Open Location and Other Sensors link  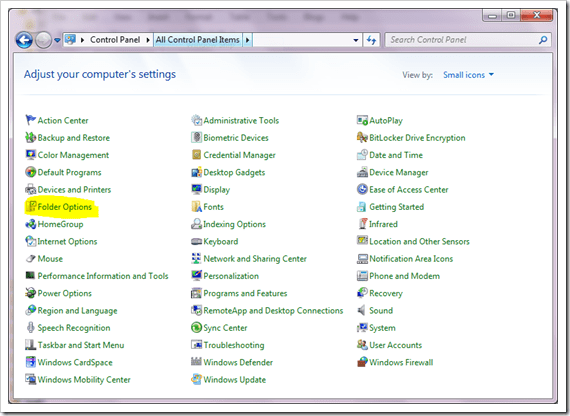(x=419, y=241)
